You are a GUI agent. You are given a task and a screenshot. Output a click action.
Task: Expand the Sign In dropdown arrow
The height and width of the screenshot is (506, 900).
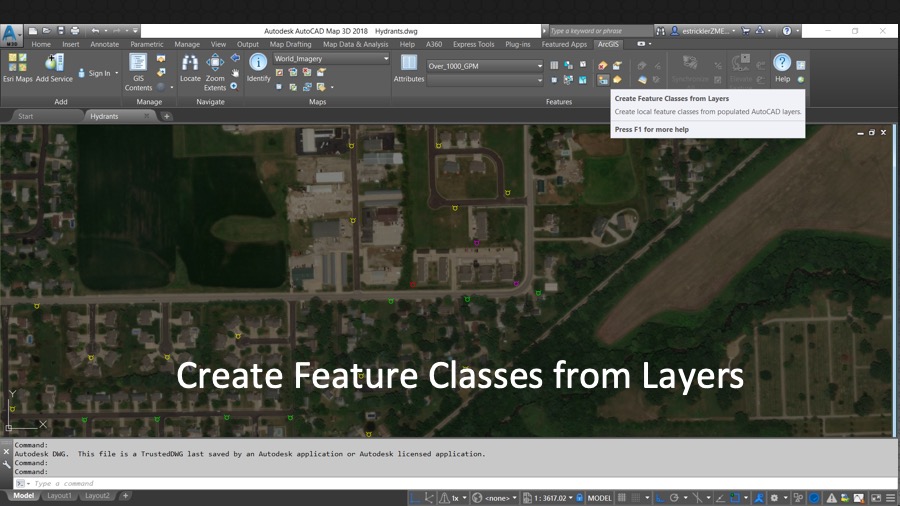click(117, 73)
